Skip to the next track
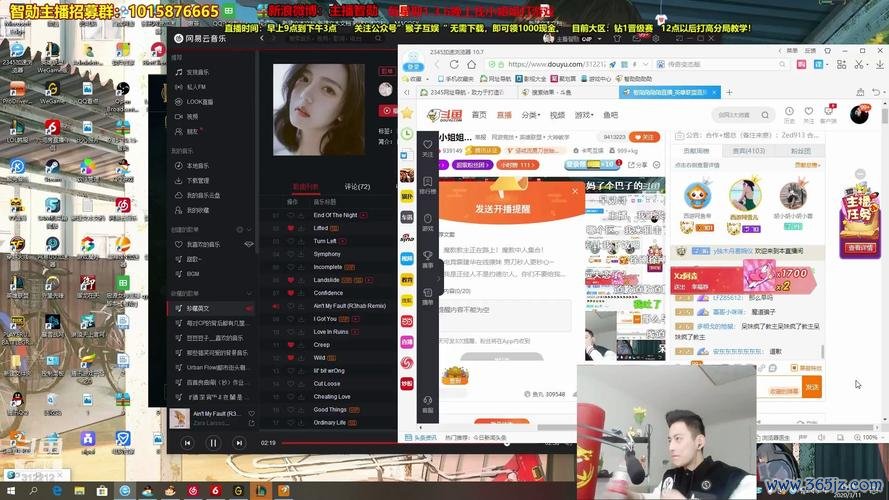Screen dimensions: 889x500 (239, 443)
